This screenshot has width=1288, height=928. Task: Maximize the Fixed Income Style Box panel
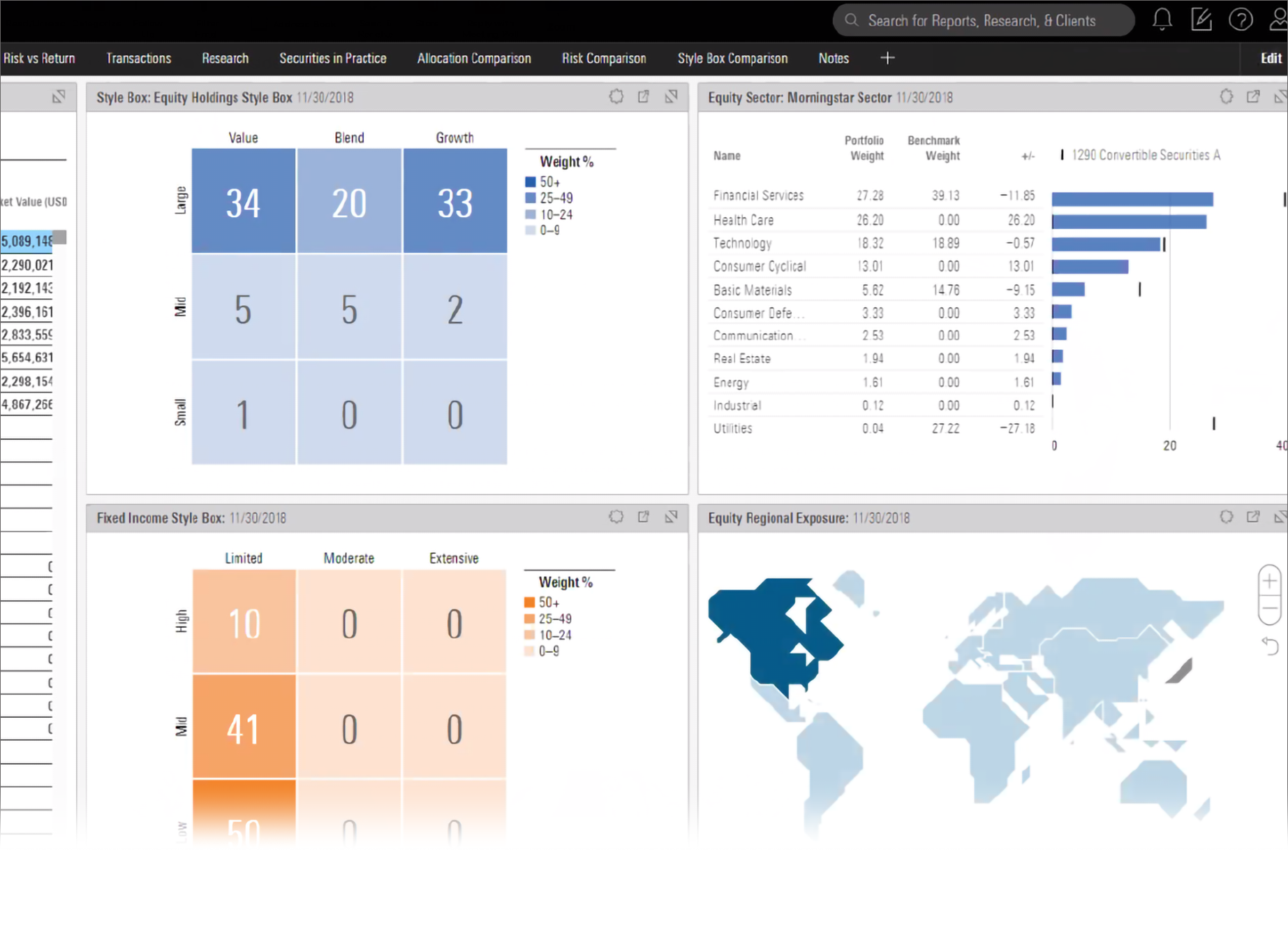[671, 517]
